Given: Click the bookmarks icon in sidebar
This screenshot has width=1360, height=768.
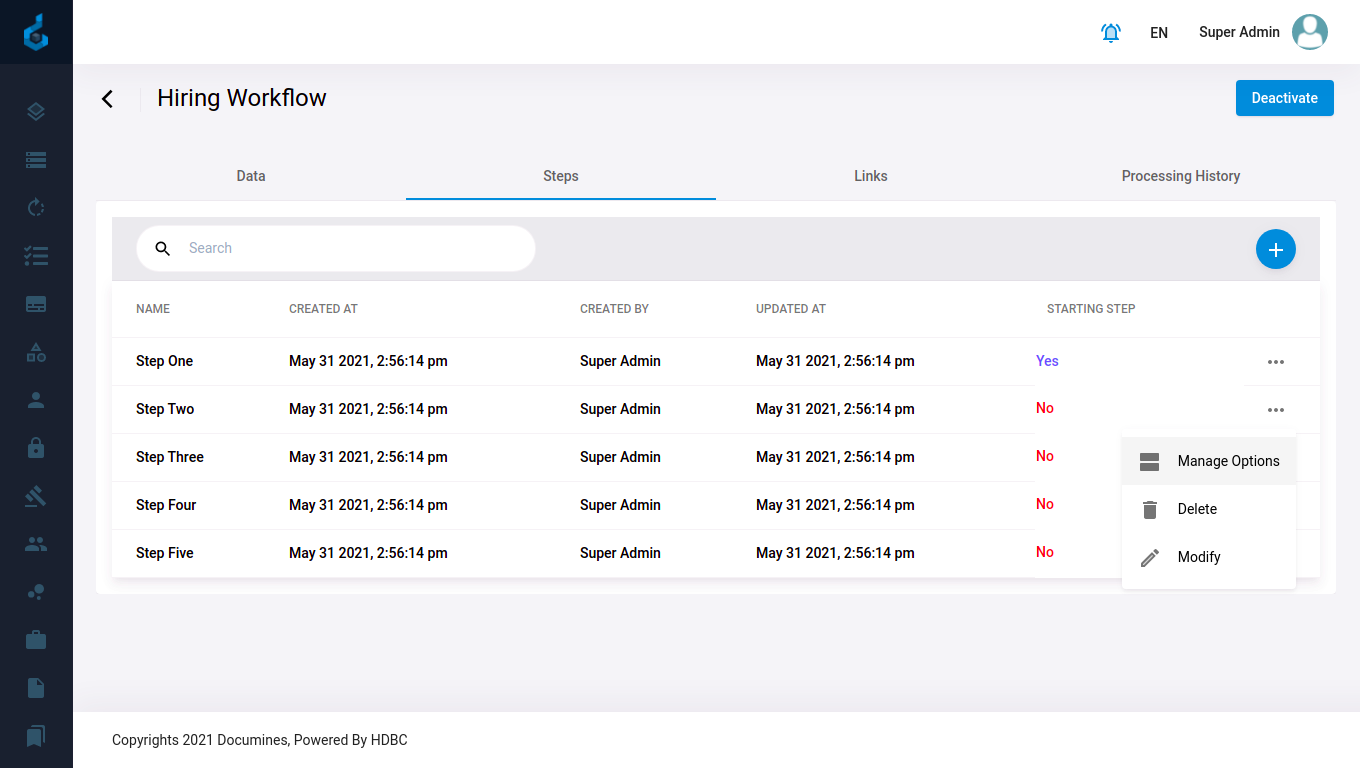Looking at the screenshot, I should (x=36, y=736).
